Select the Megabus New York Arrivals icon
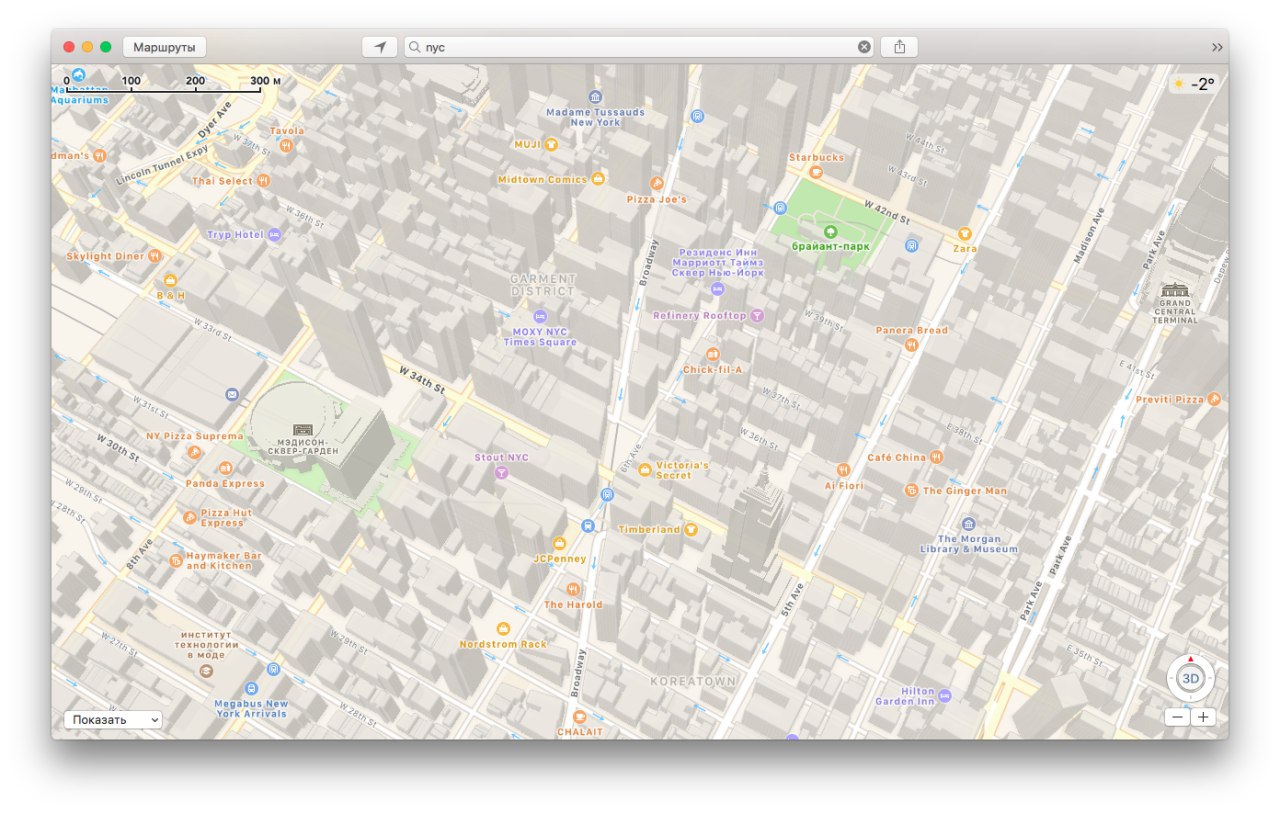 pyautogui.click(x=250, y=689)
